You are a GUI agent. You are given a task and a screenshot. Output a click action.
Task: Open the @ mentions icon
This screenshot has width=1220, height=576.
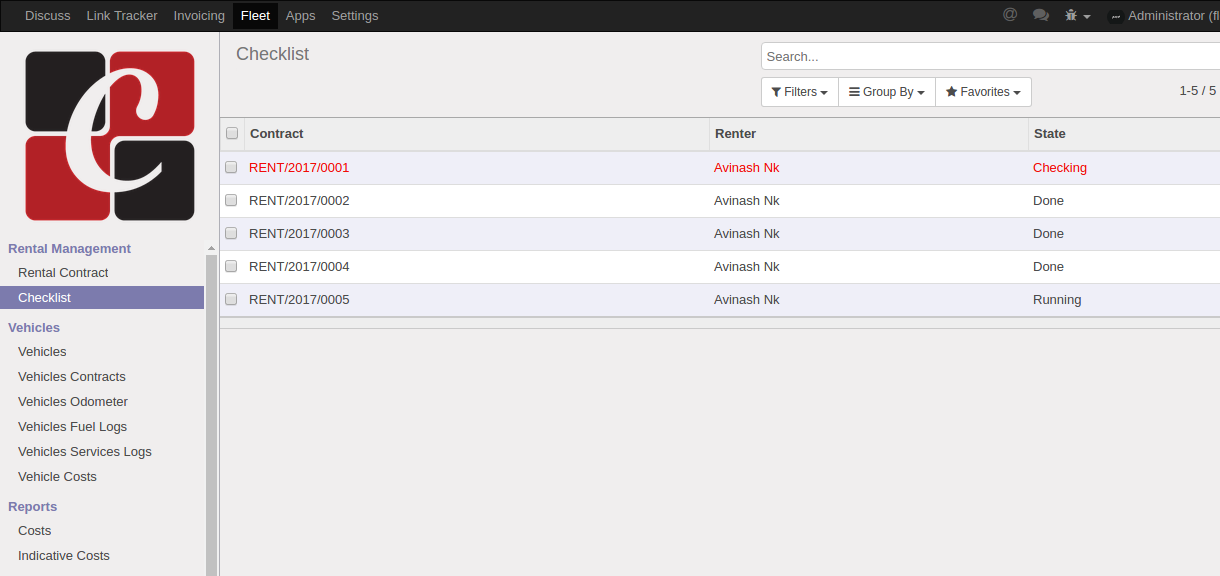tap(1010, 15)
